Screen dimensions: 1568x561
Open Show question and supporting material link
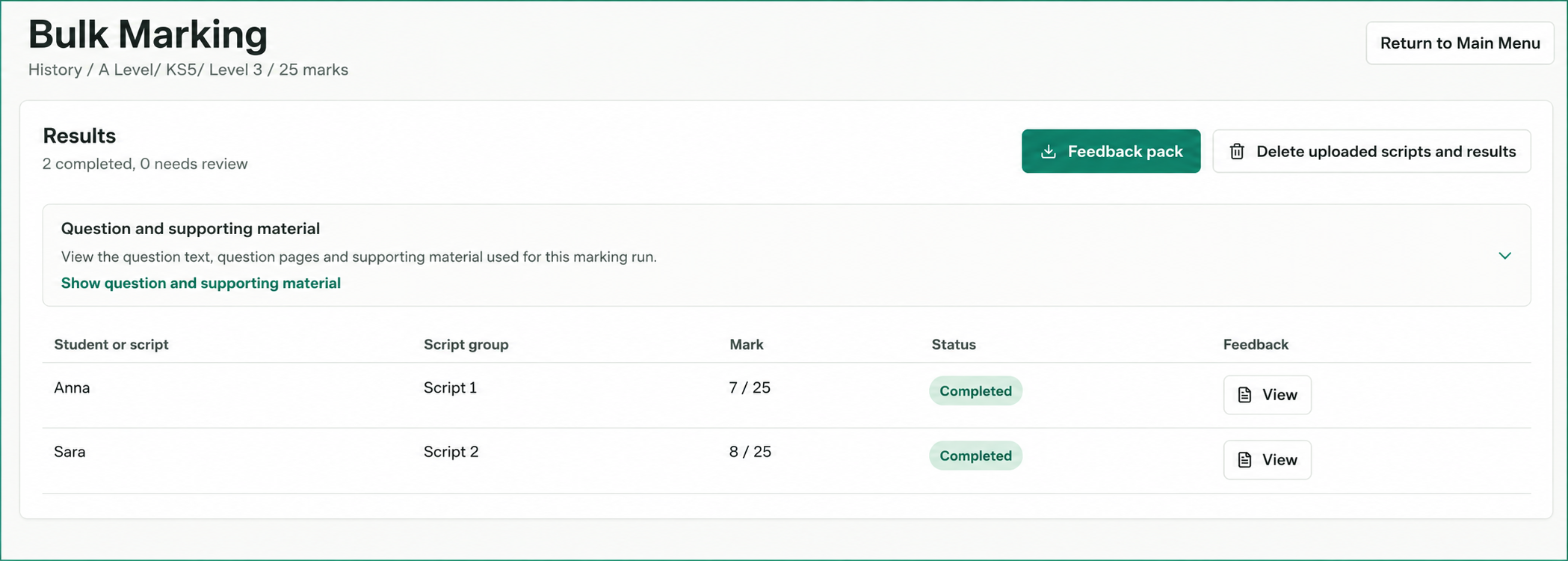(201, 283)
